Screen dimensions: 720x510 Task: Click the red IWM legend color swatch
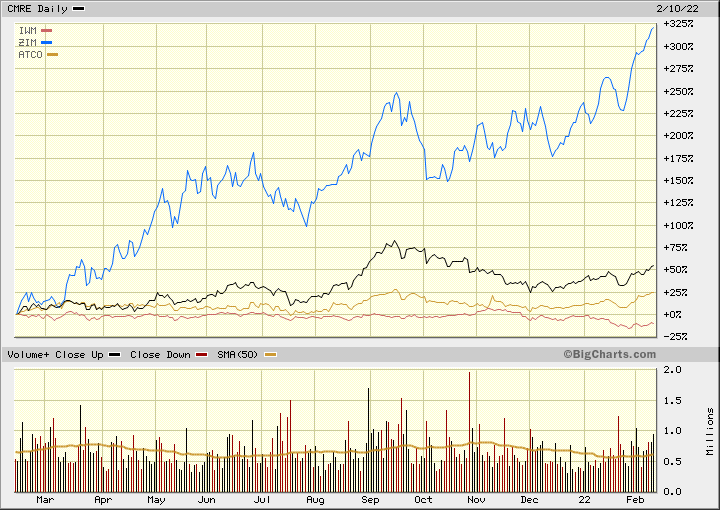(46, 31)
